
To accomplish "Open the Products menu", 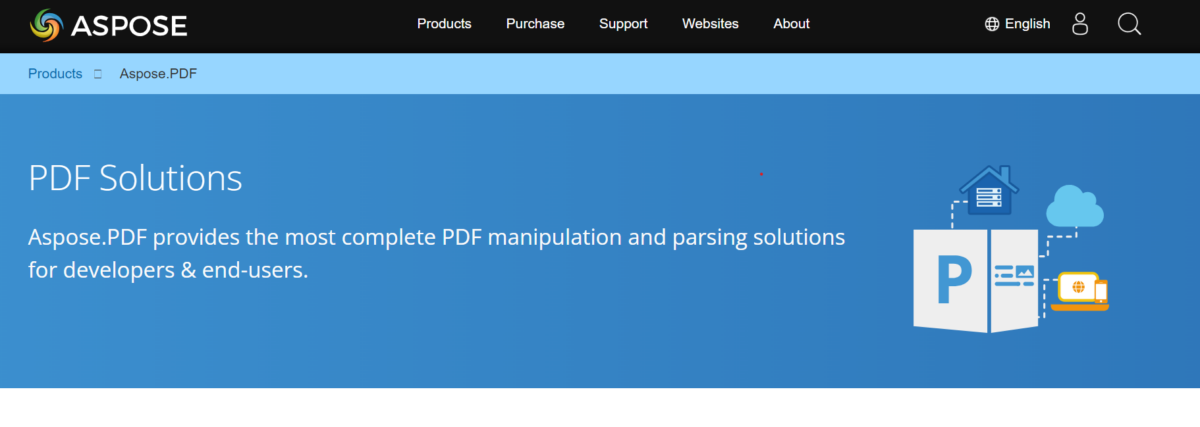I will (x=444, y=24).
